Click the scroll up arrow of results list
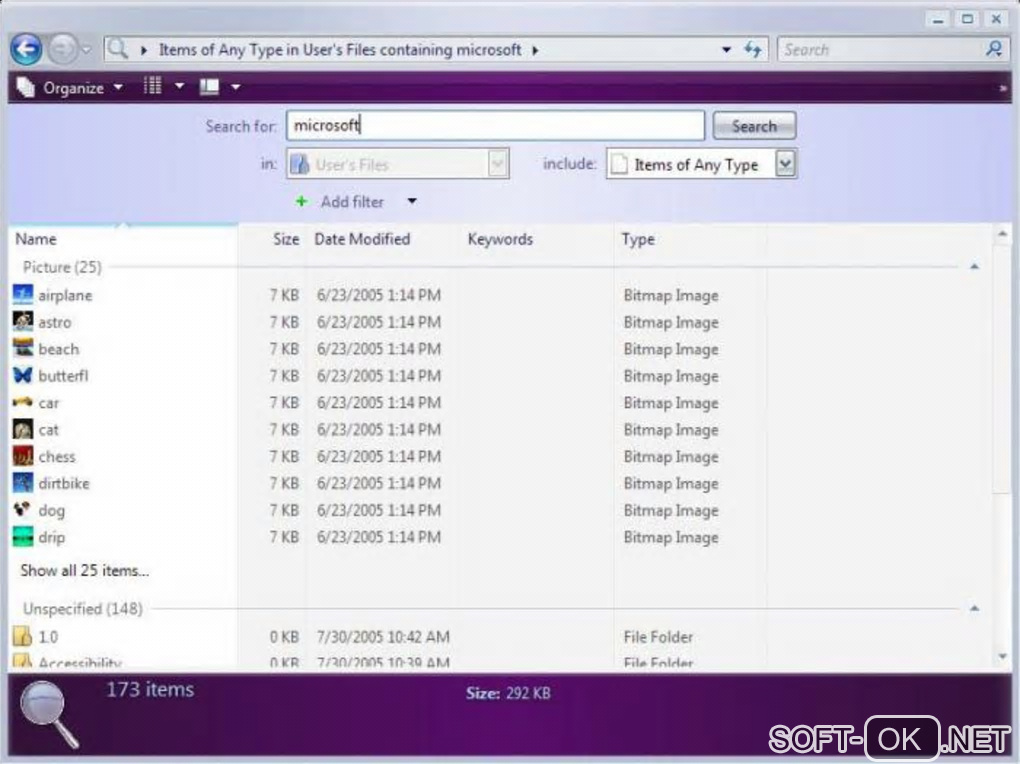Screen dimensions: 1020x764 pyautogui.click(x=1002, y=234)
